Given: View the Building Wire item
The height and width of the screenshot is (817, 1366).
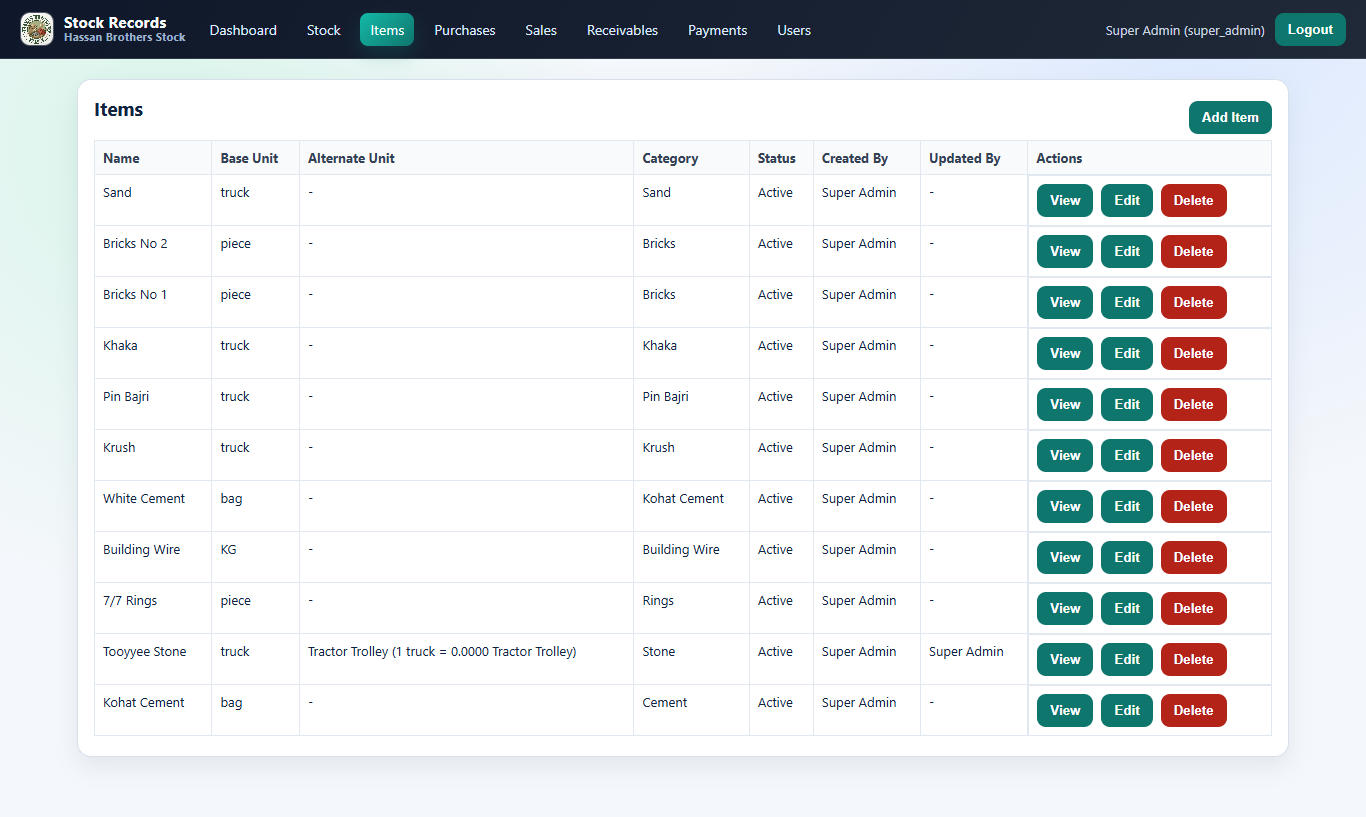Looking at the screenshot, I should [x=1065, y=557].
